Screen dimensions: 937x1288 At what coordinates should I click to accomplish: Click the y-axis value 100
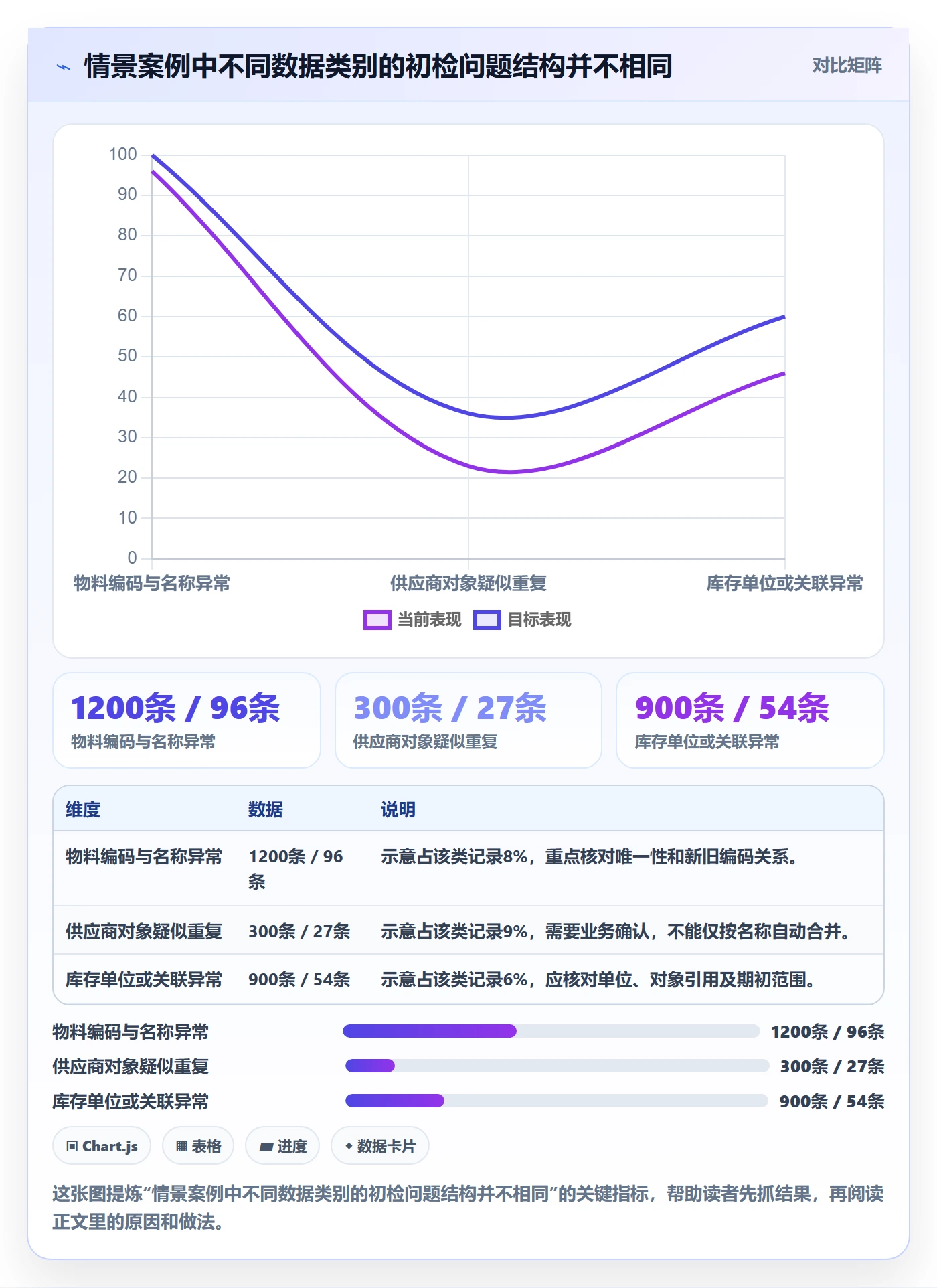(123, 154)
